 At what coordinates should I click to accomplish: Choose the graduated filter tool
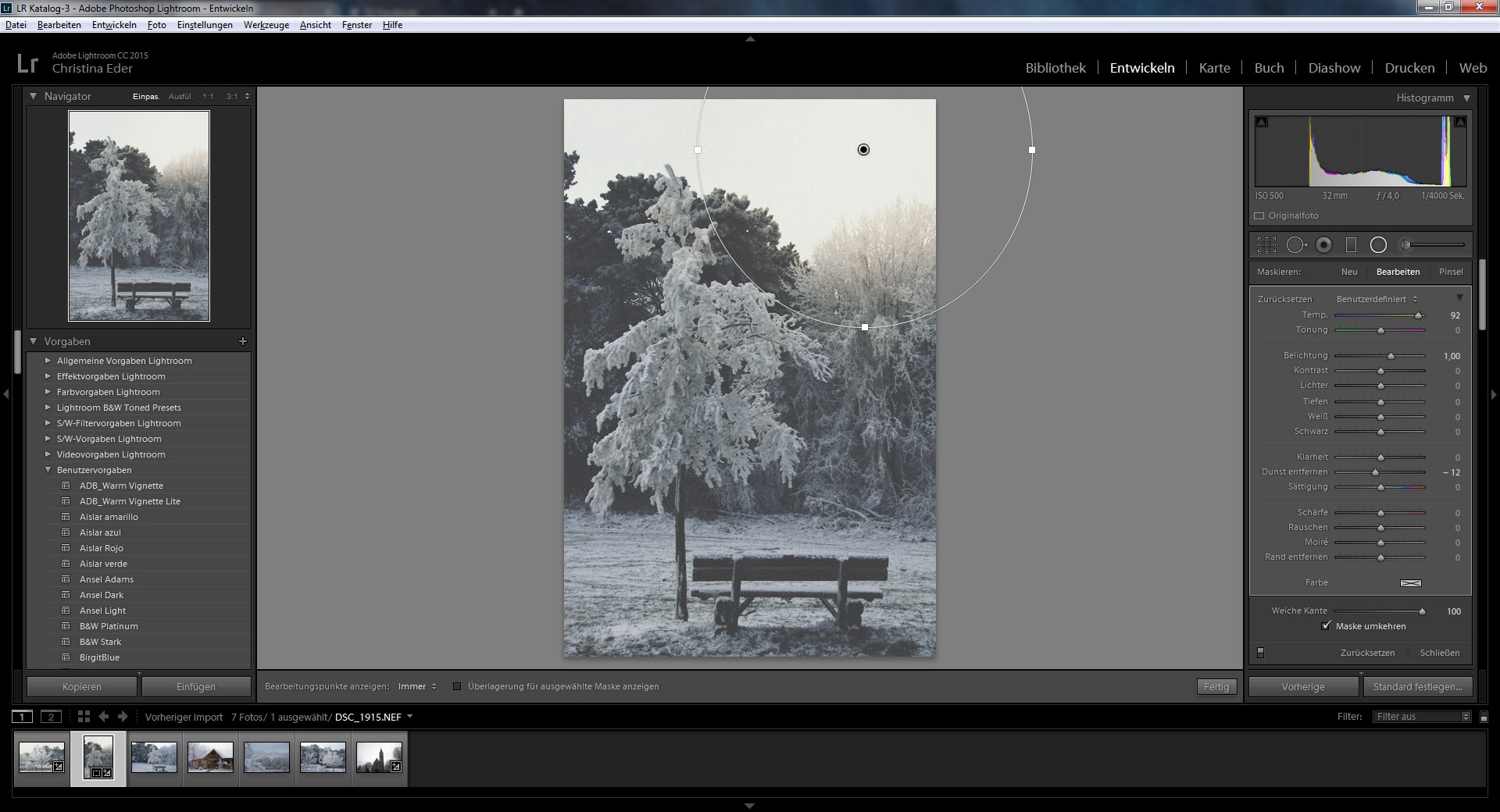[x=1351, y=245]
